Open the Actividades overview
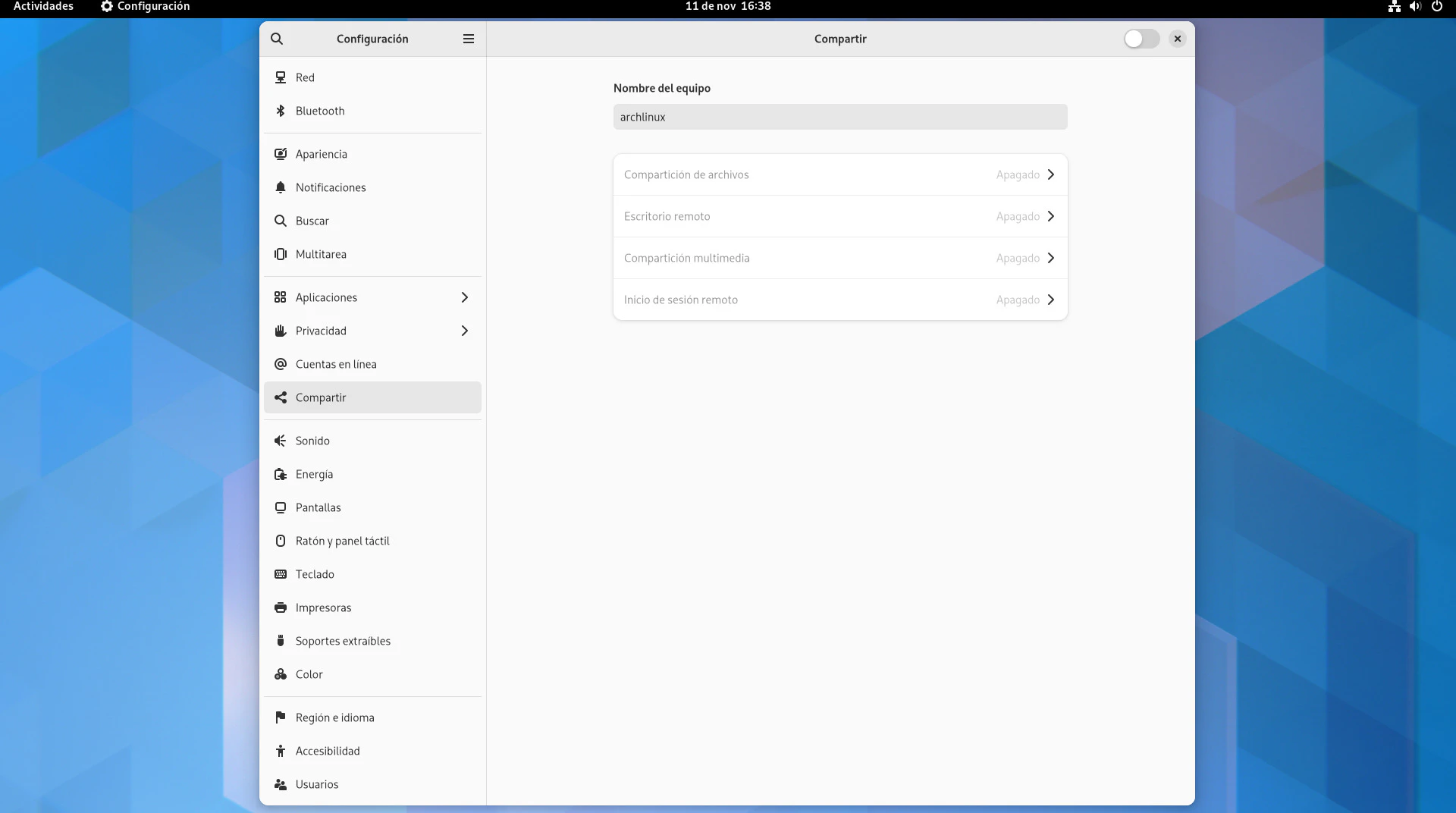 tap(43, 6)
